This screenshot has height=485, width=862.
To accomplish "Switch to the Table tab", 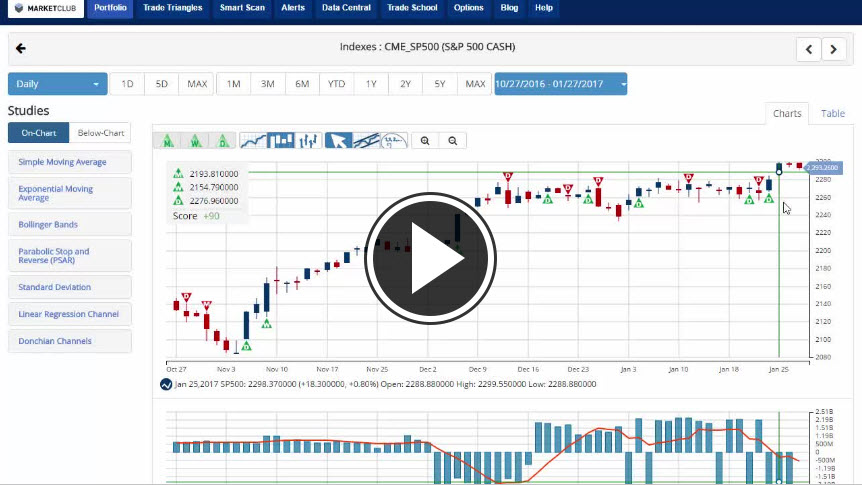I will [x=832, y=113].
